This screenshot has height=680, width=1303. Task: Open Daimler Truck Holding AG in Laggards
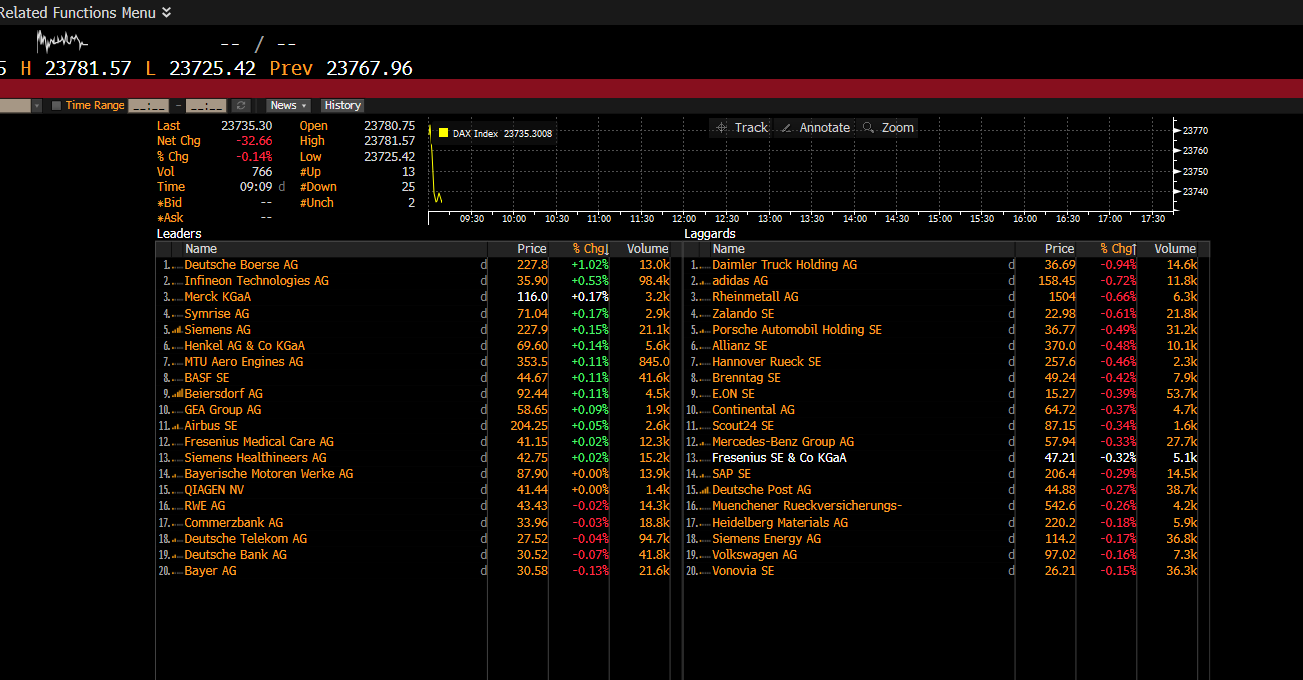click(x=784, y=265)
